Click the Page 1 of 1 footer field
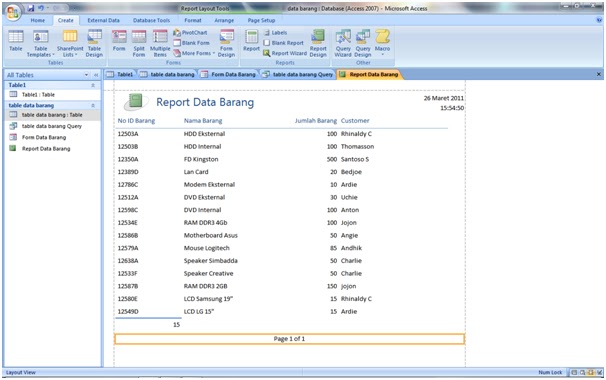This screenshot has width=606, height=380. click(289, 339)
